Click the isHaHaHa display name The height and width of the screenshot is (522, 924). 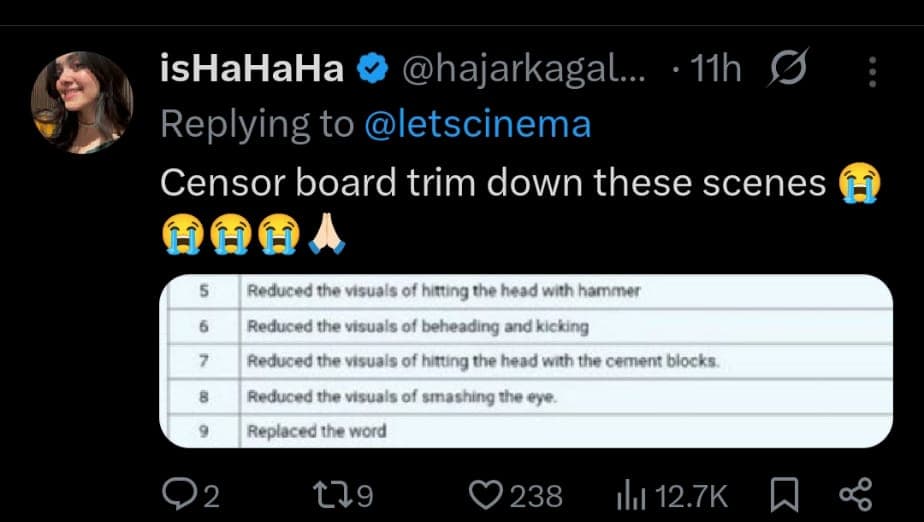(252, 70)
